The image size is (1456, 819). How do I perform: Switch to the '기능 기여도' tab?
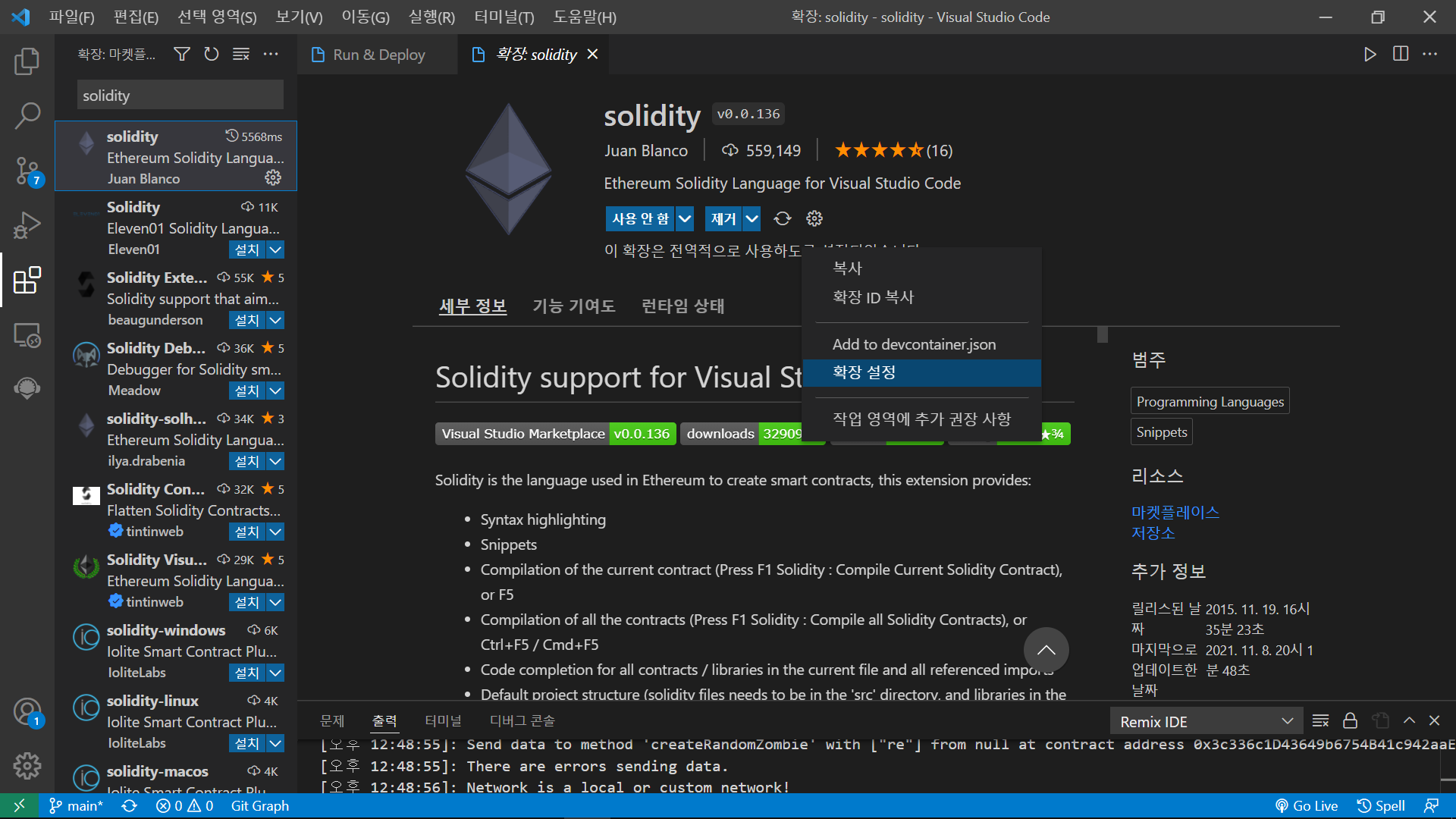click(573, 306)
